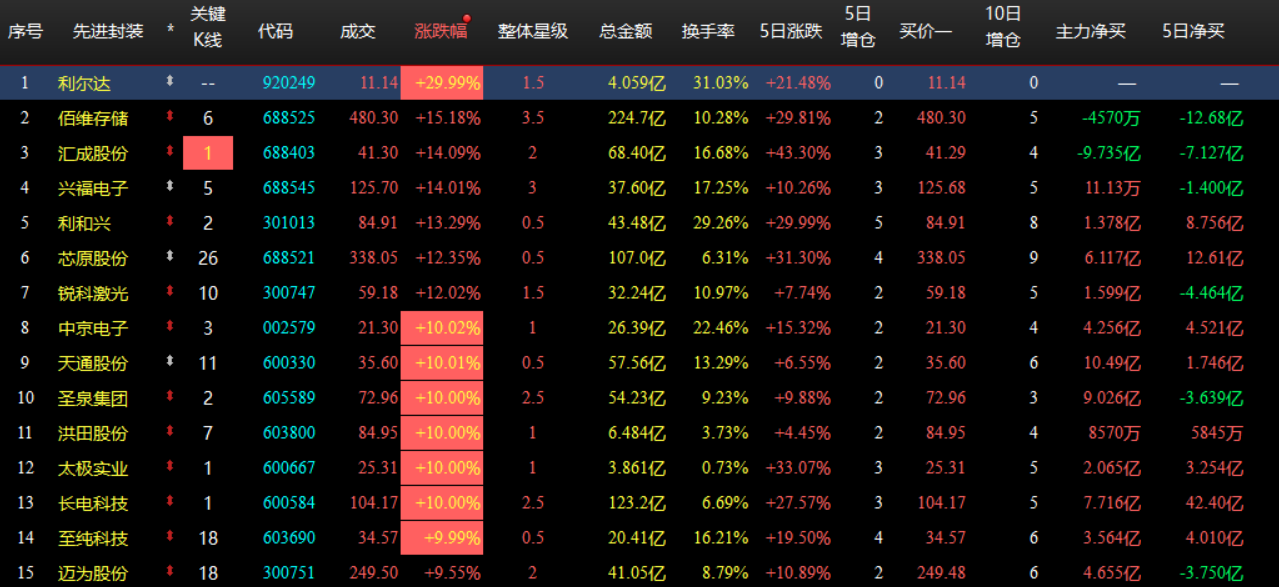1279x587 pixels.
Task: Click the marker icon beside 长电科技
Action: pos(170,502)
